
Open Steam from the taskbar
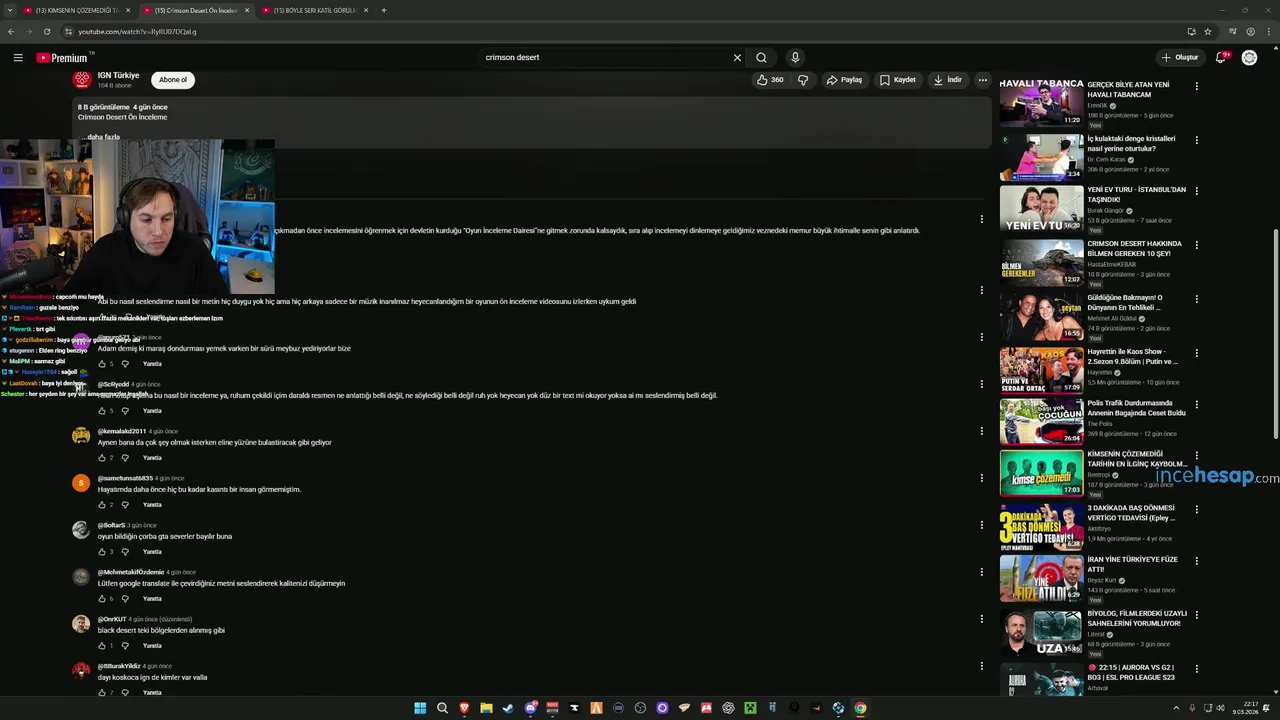[508, 708]
